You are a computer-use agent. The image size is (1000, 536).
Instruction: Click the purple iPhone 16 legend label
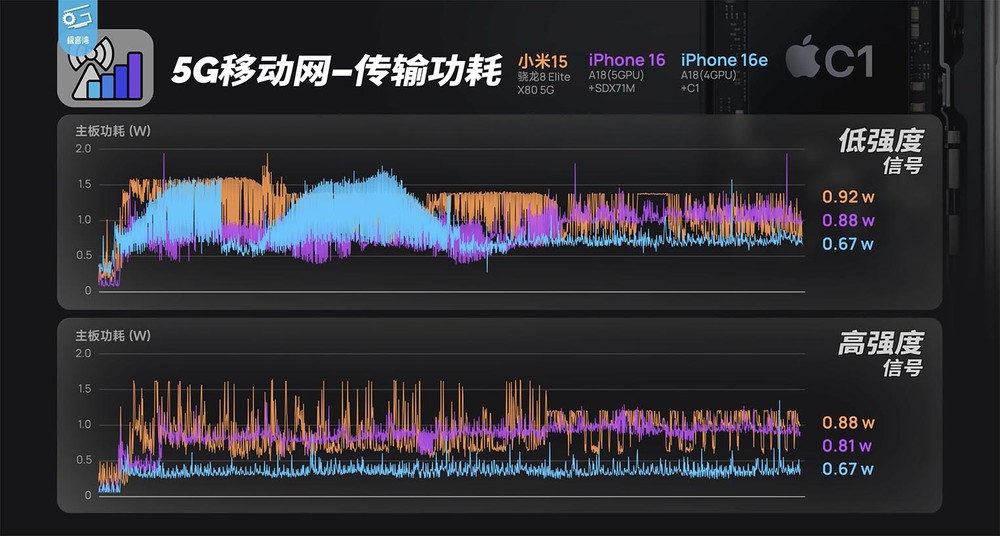[627, 61]
